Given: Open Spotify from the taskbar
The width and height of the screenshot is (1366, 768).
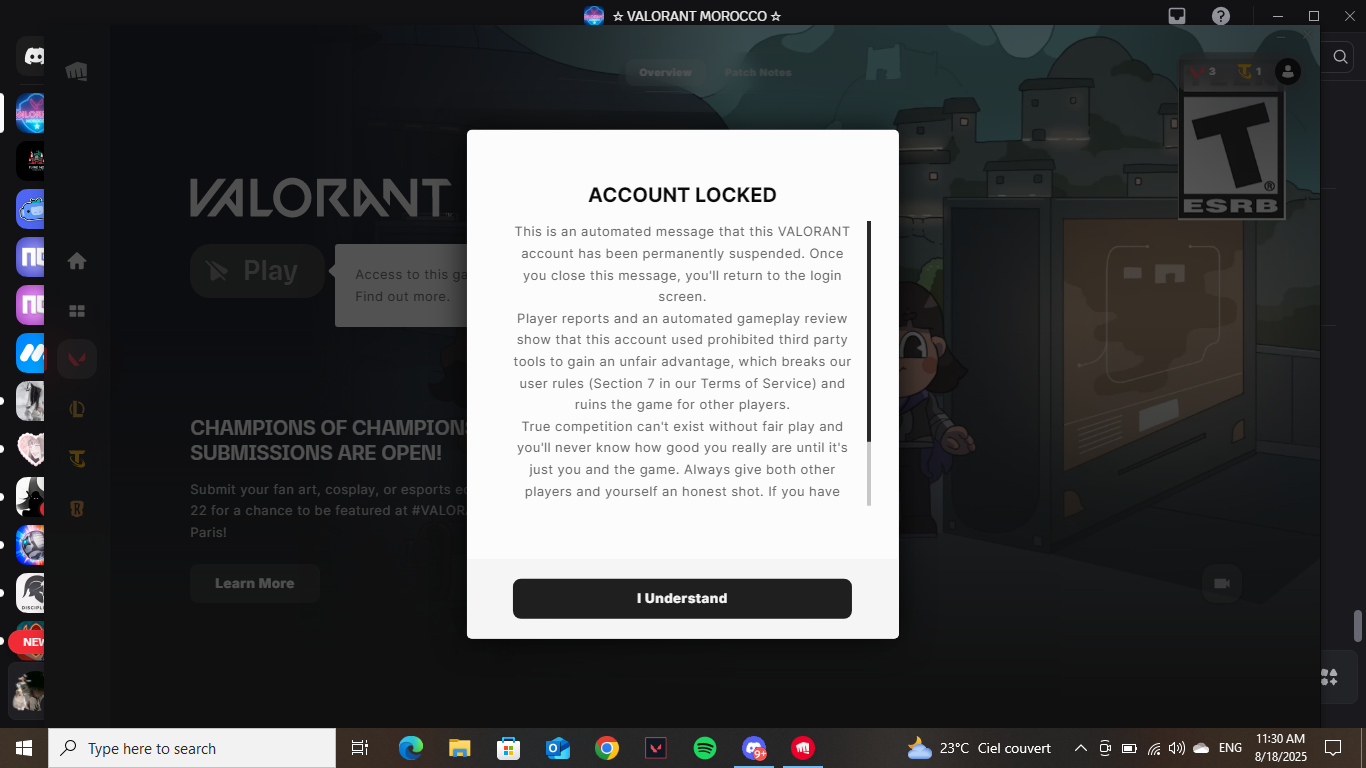Looking at the screenshot, I should tap(705, 748).
